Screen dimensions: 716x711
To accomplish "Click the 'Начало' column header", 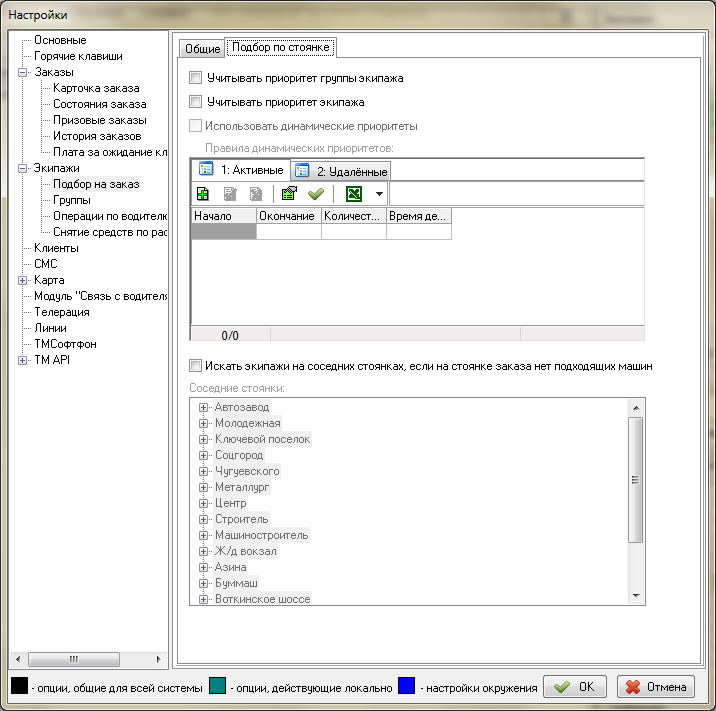I will tap(223, 216).
